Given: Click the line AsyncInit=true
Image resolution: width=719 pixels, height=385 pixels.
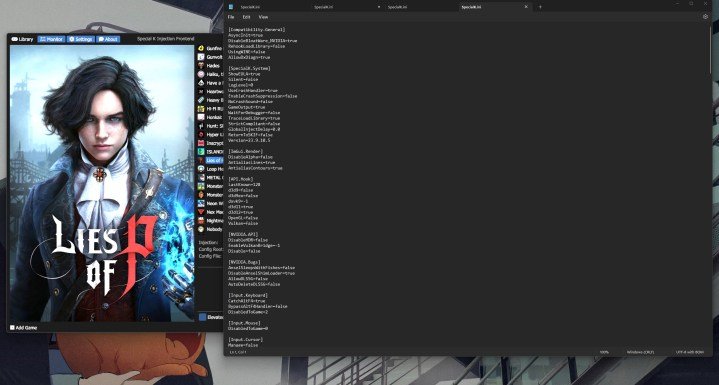Looking at the screenshot, I should [245, 35].
